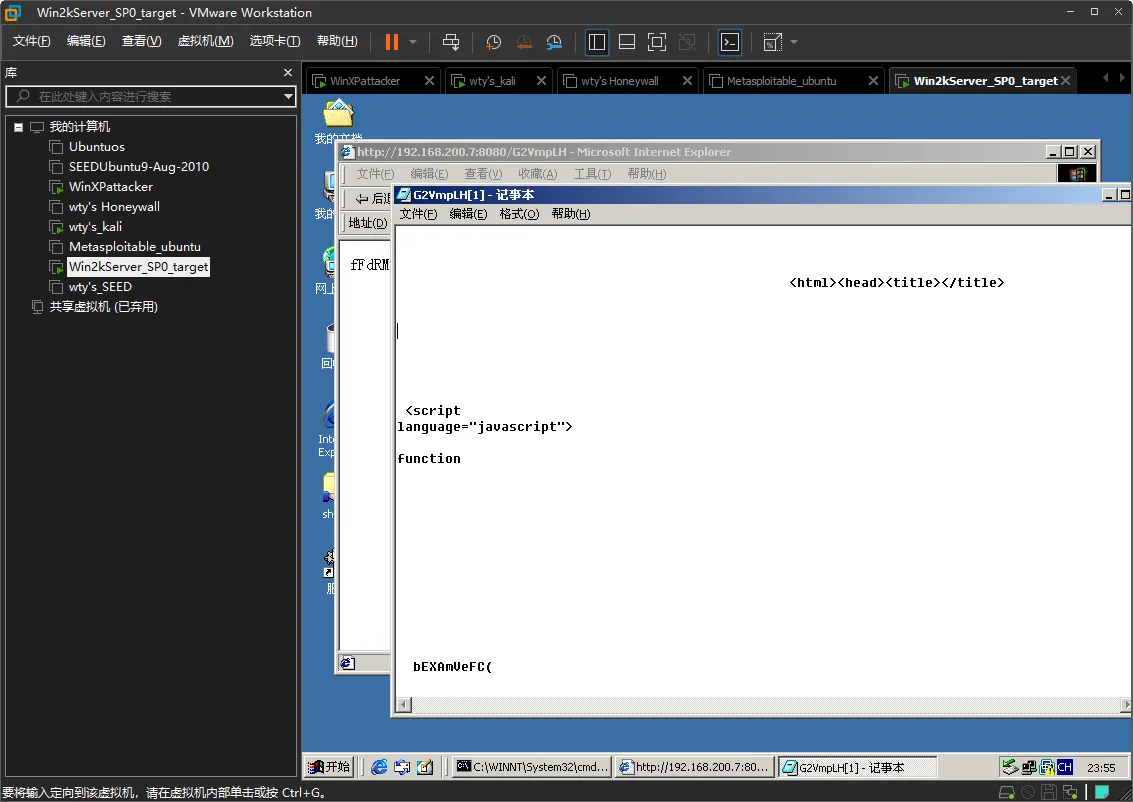Screen dimensions: 1133x802
Task: Click Notepad horizontal scrollbar left arrow
Action: click(x=404, y=704)
